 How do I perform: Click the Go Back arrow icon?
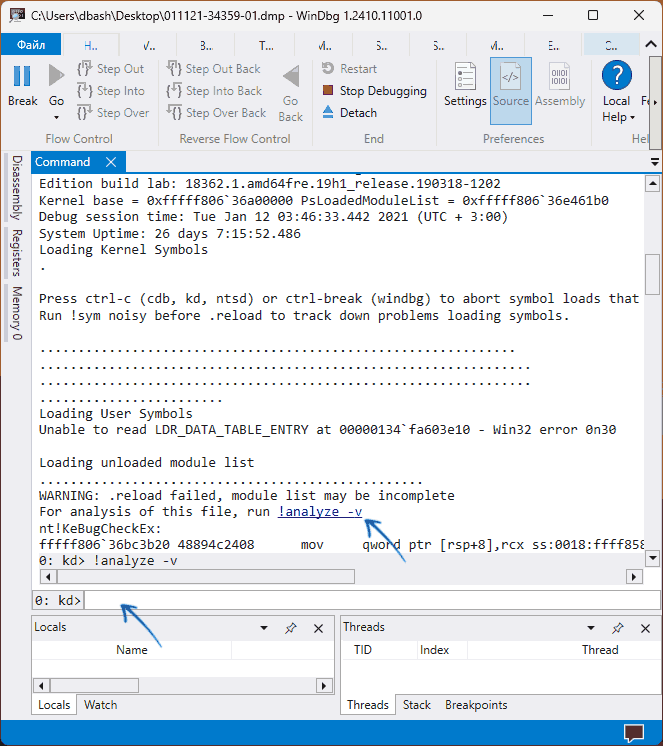click(291, 76)
